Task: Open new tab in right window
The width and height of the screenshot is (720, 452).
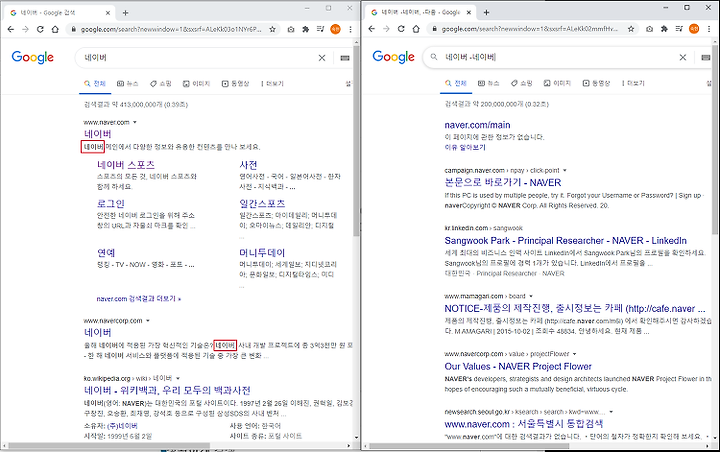Action: click(486, 12)
